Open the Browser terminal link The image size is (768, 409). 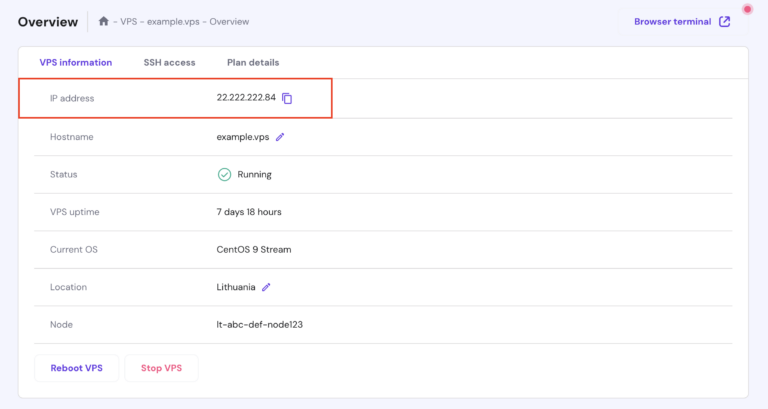coord(672,21)
